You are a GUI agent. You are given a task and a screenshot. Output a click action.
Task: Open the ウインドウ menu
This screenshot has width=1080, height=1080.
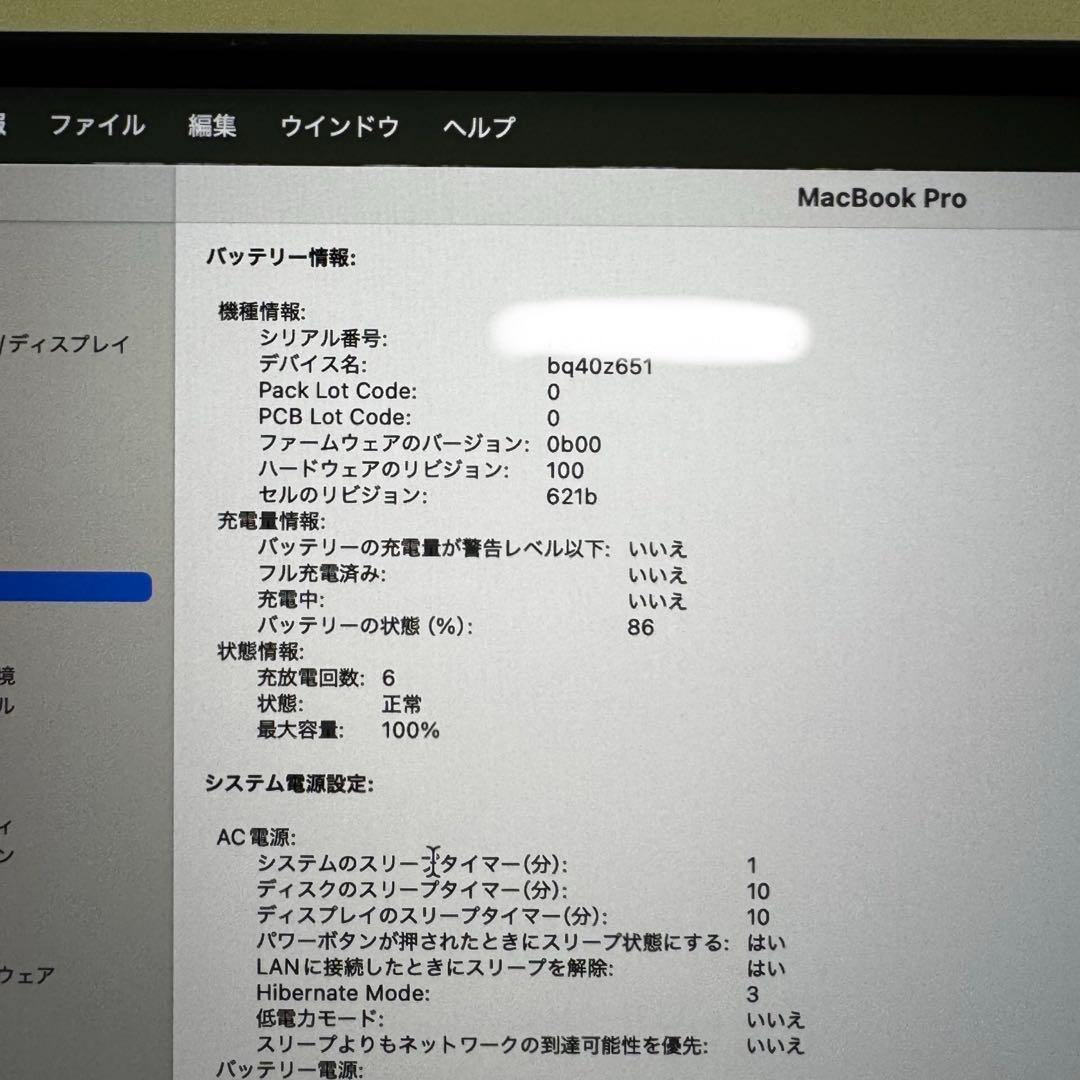pyautogui.click(x=339, y=126)
